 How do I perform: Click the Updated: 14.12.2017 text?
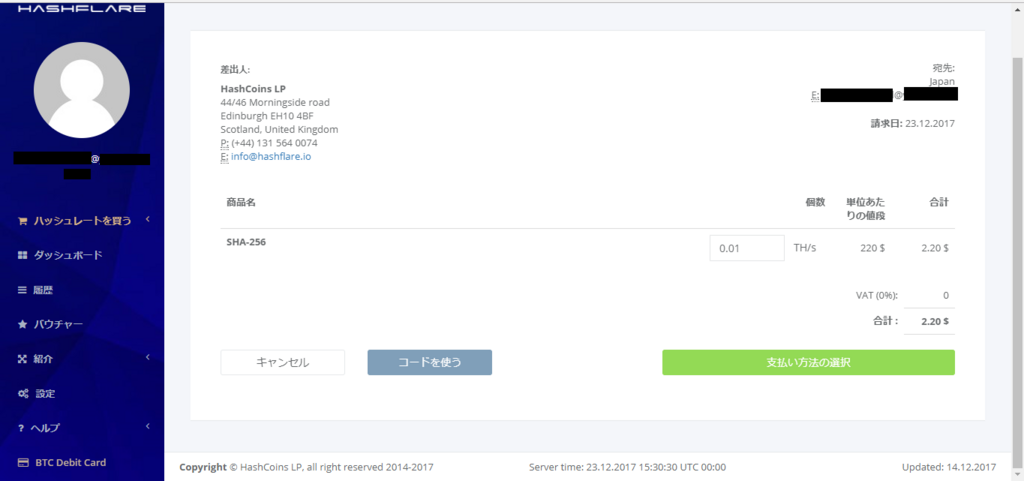click(949, 467)
